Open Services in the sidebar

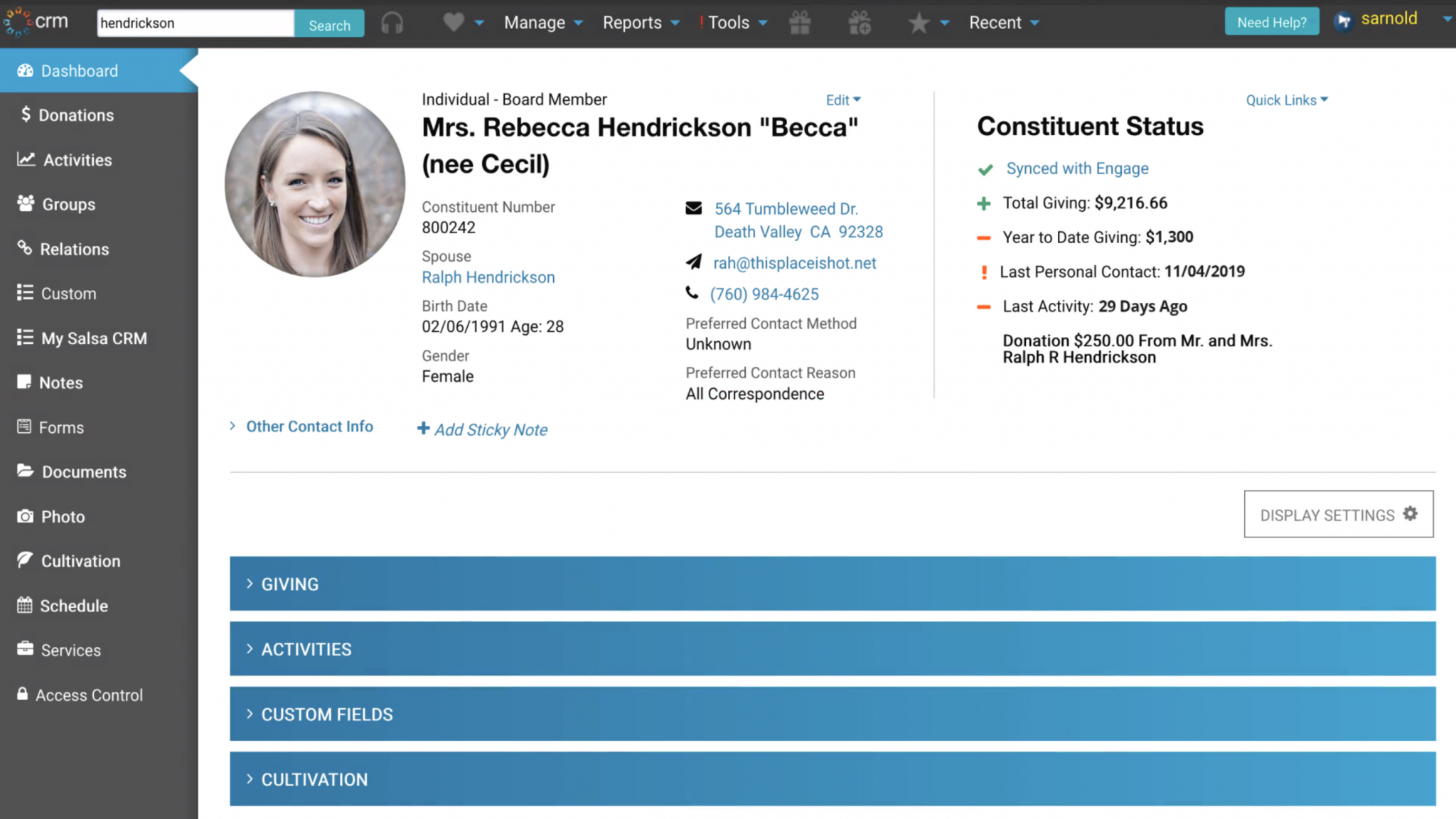tap(99, 651)
